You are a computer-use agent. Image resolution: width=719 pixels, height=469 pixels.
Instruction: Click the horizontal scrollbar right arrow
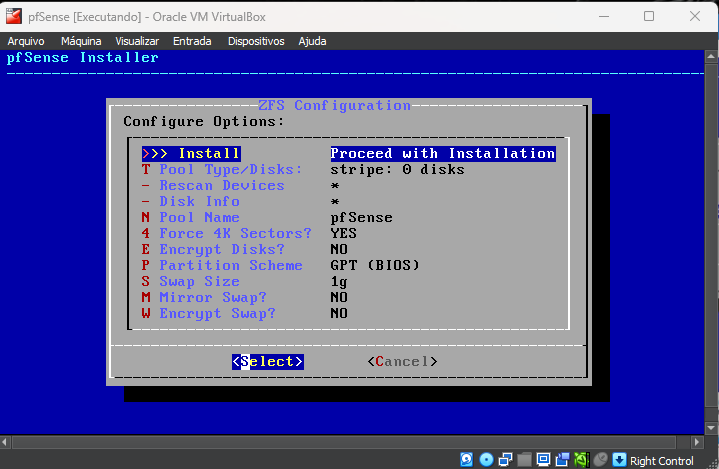point(697,442)
